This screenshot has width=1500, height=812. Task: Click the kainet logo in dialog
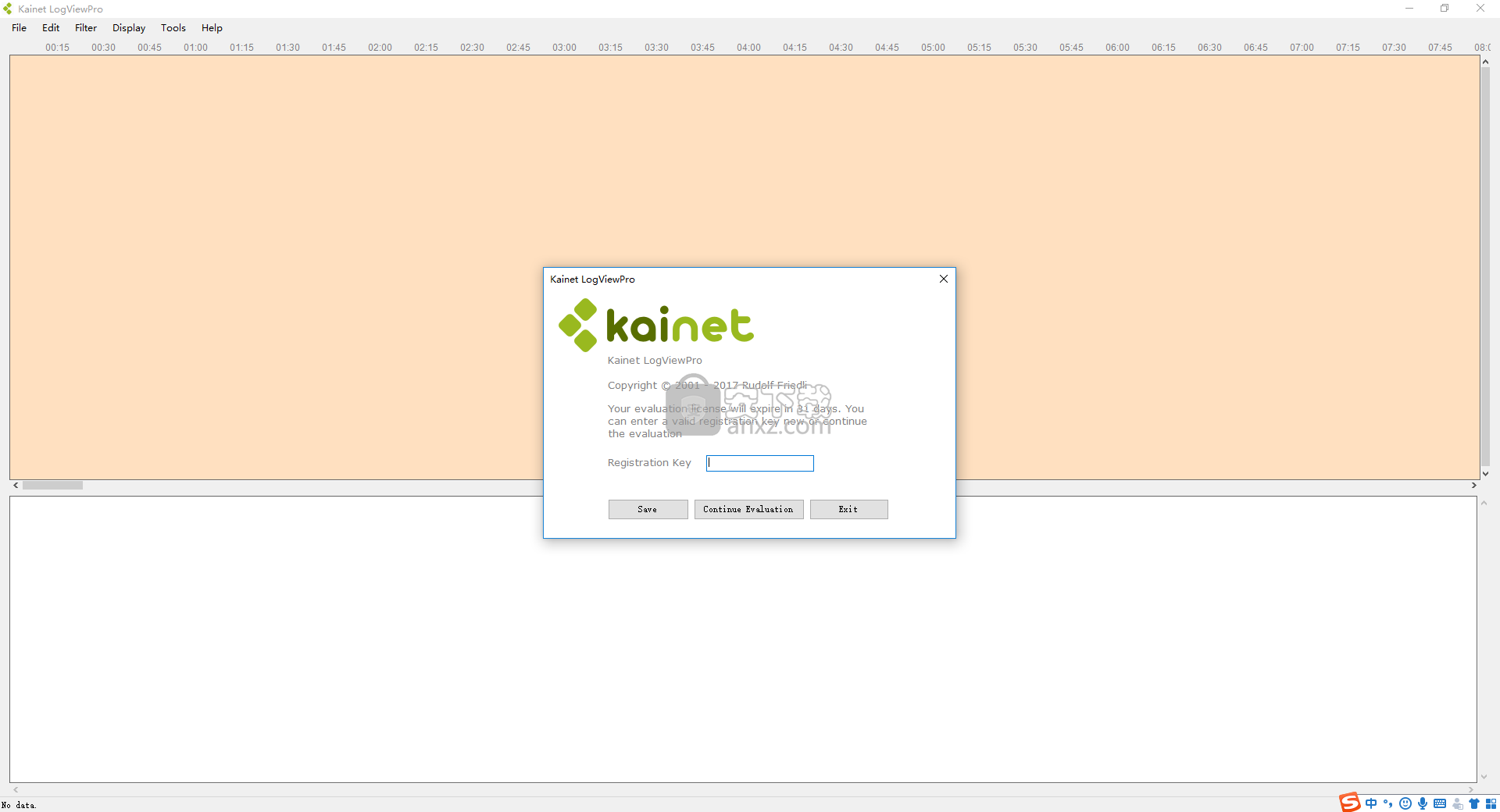click(656, 325)
